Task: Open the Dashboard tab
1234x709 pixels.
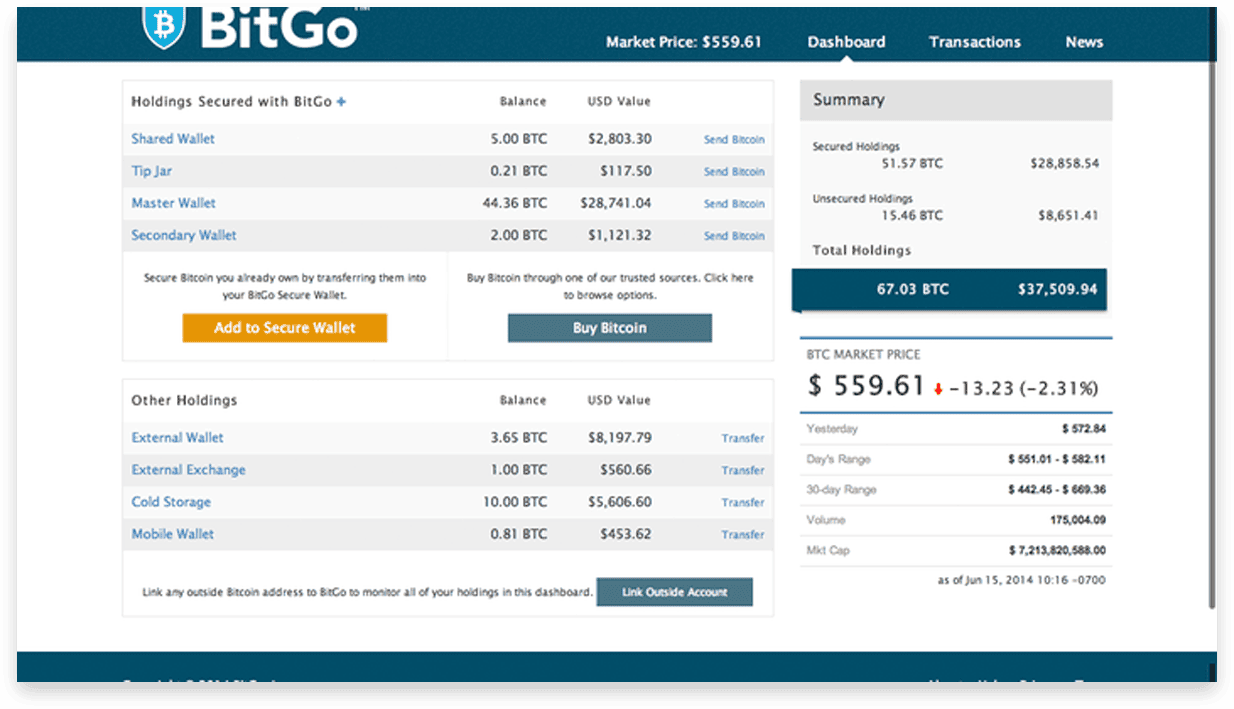Action: [846, 42]
